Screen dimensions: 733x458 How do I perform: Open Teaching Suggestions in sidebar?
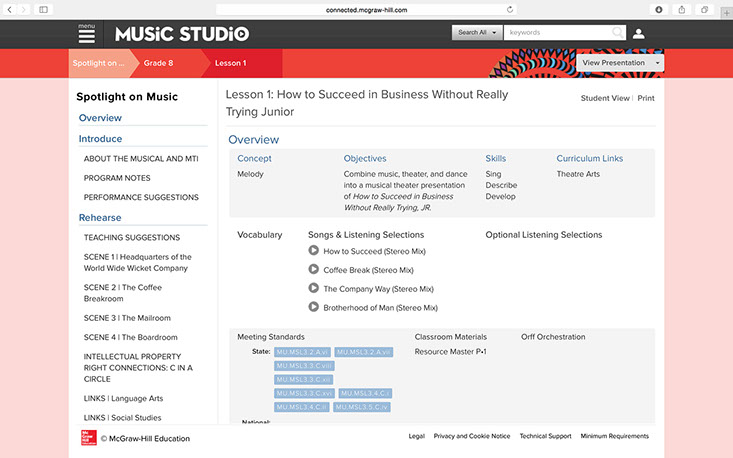tap(132, 237)
